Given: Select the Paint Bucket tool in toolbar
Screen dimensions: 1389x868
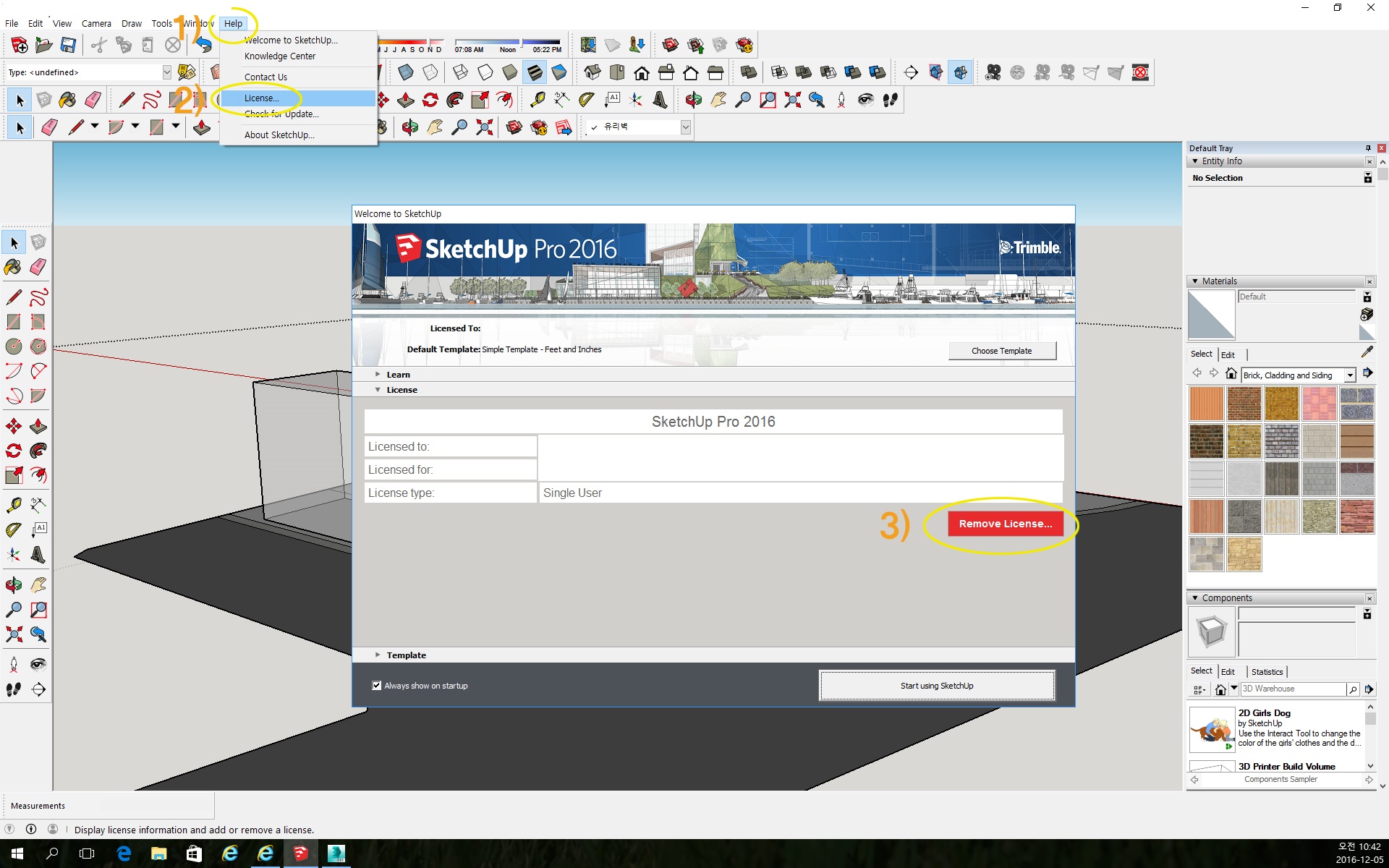Looking at the screenshot, I should pyautogui.click(x=68, y=100).
